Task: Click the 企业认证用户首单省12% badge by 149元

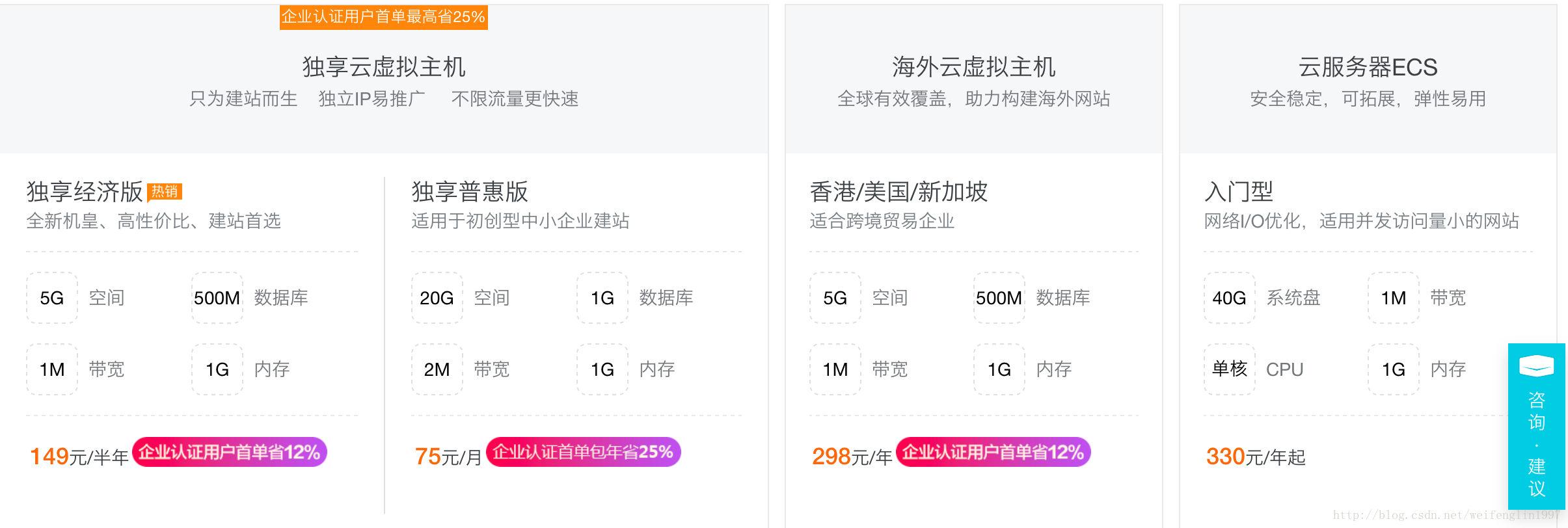Action: pos(230,452)
